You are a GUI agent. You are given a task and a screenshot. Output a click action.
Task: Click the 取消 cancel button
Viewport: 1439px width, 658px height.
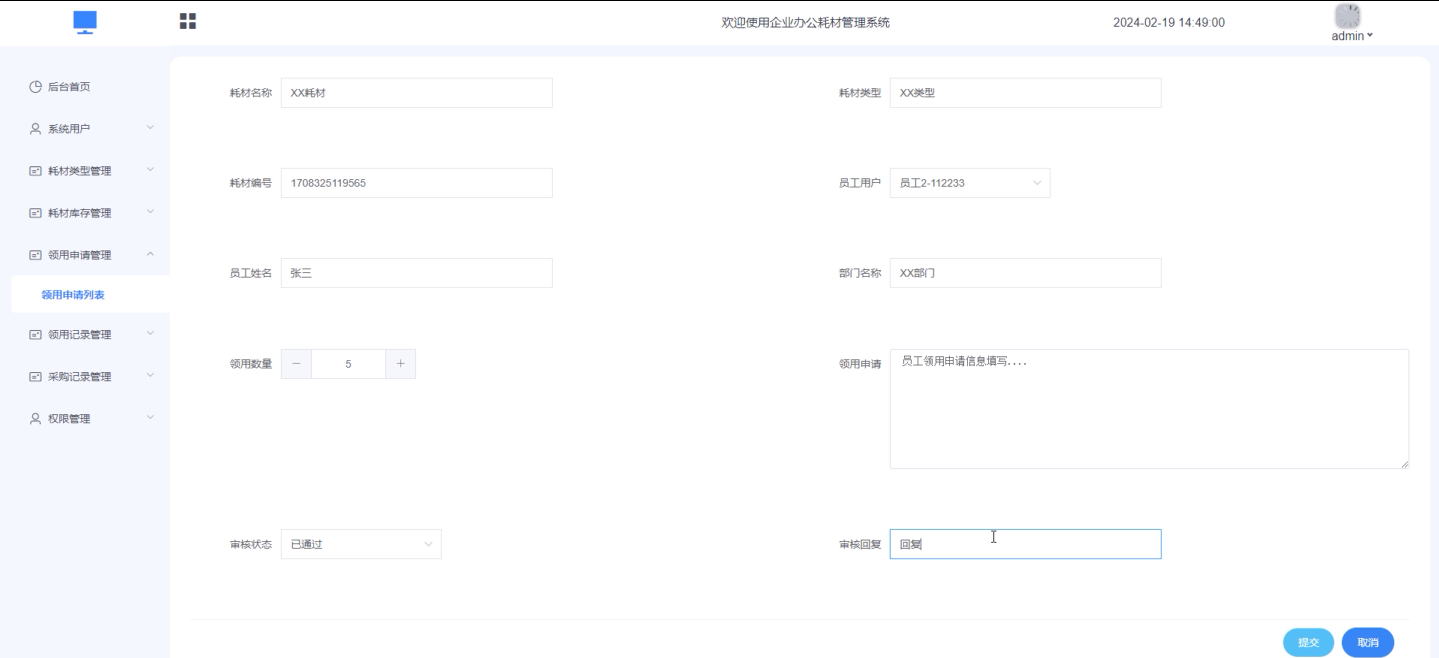1368,643
